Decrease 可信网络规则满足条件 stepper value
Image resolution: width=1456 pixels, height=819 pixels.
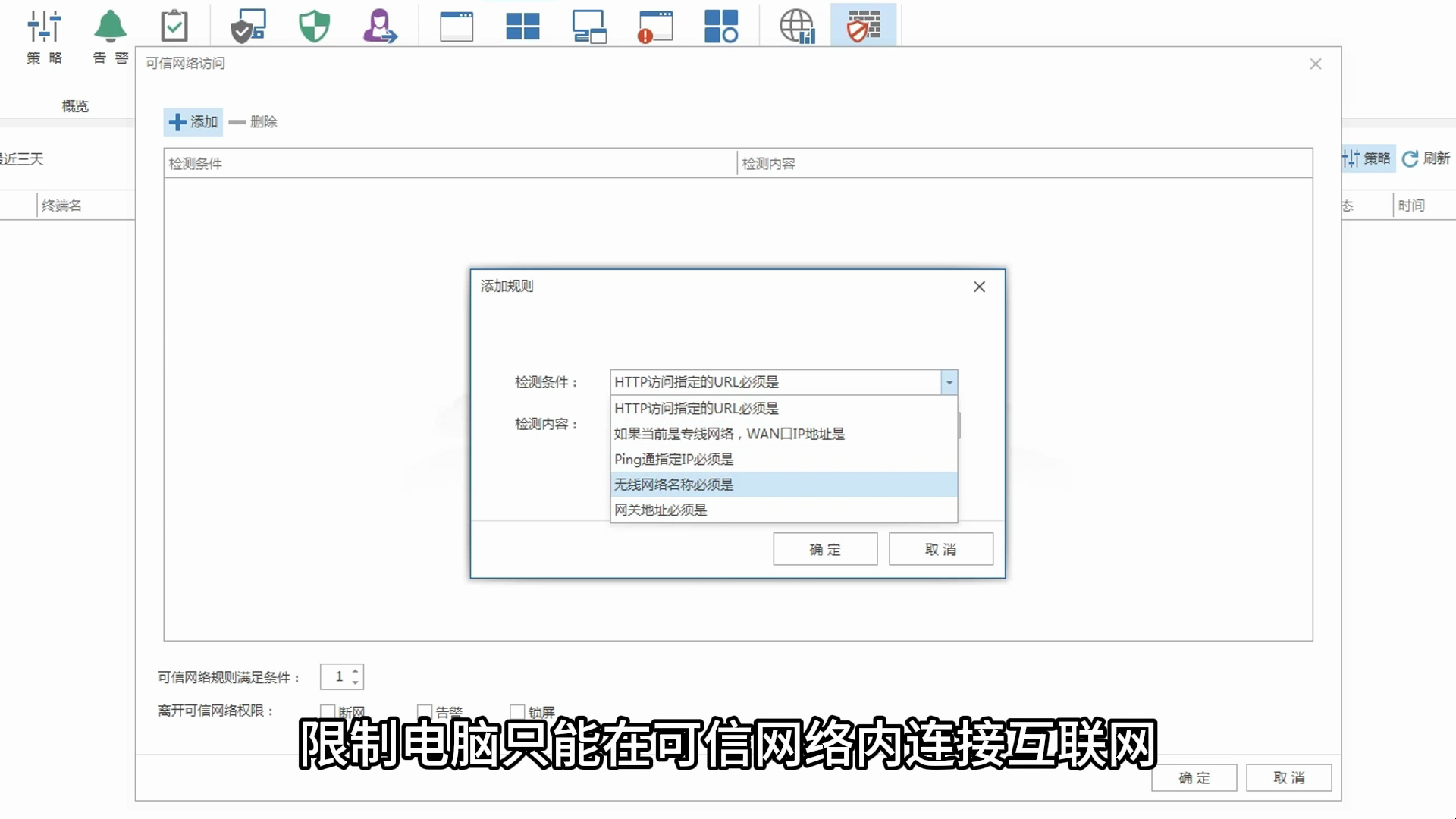355,682
